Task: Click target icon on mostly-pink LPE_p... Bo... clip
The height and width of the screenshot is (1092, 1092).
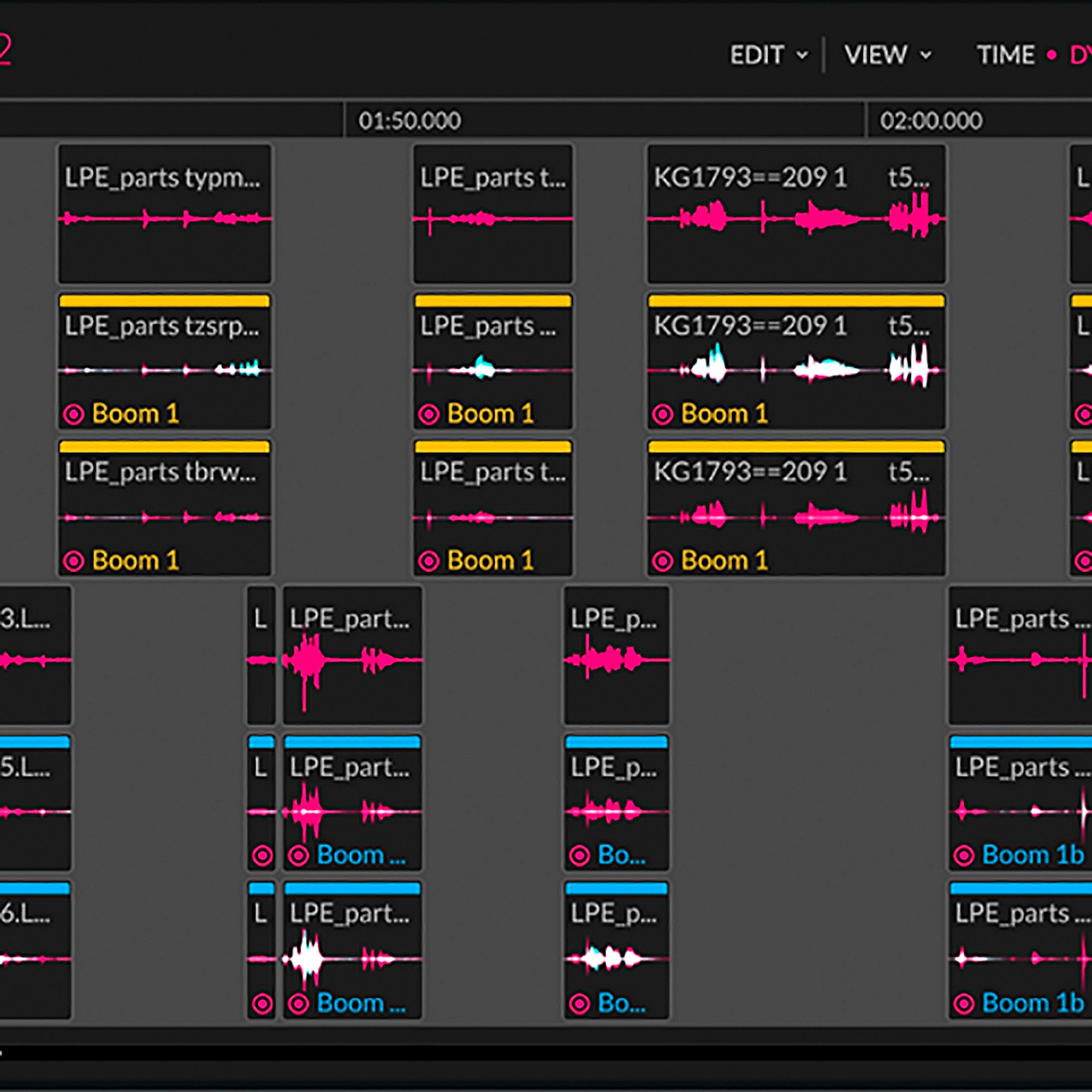Action: 579,856
